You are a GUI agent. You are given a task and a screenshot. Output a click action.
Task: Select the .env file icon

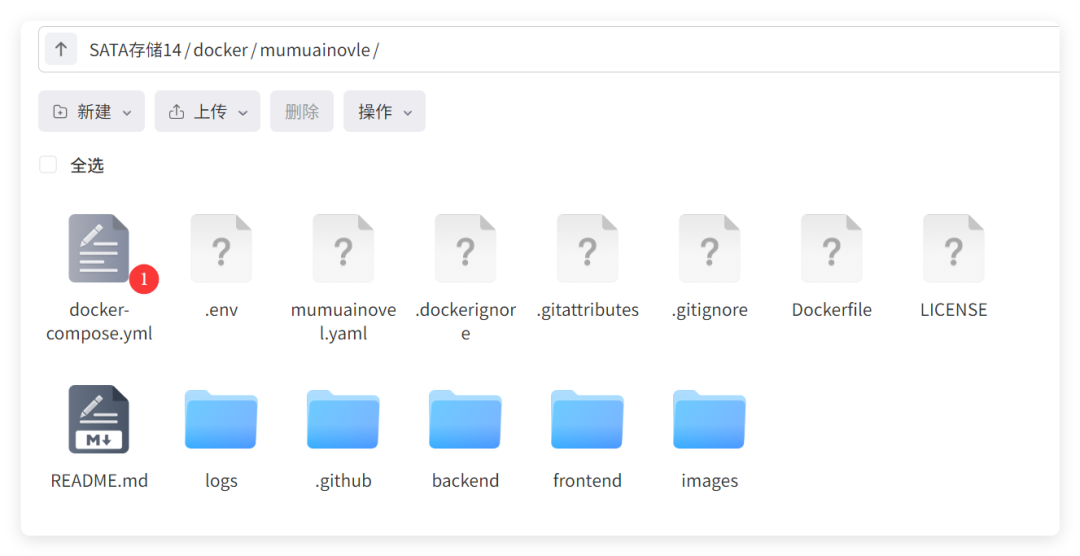click(221, 248)
